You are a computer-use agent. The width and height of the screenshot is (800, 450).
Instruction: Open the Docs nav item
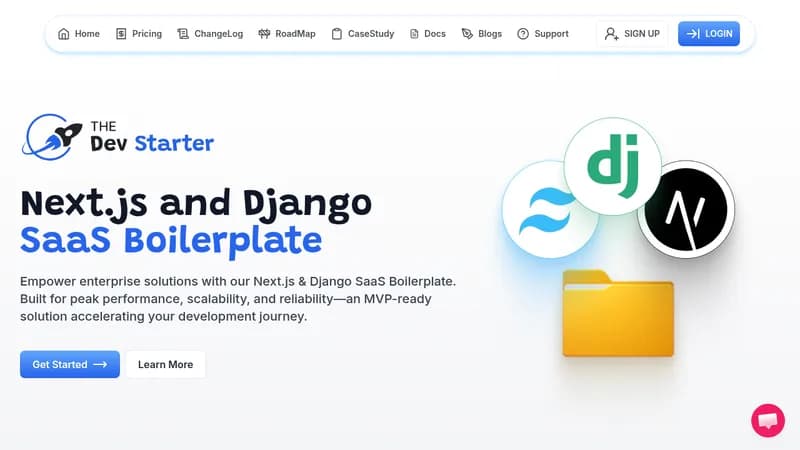(428, 34)
